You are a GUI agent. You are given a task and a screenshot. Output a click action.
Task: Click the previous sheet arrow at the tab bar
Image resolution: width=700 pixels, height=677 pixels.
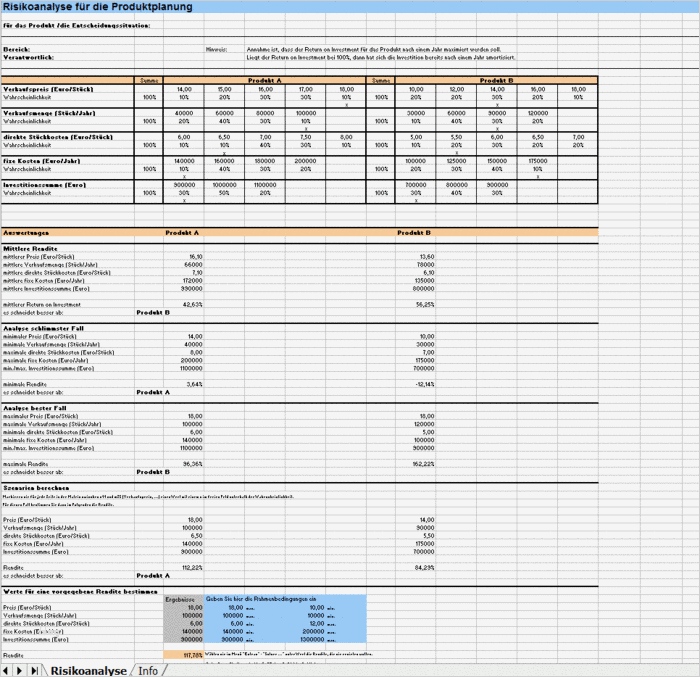[x=6, y=670]
